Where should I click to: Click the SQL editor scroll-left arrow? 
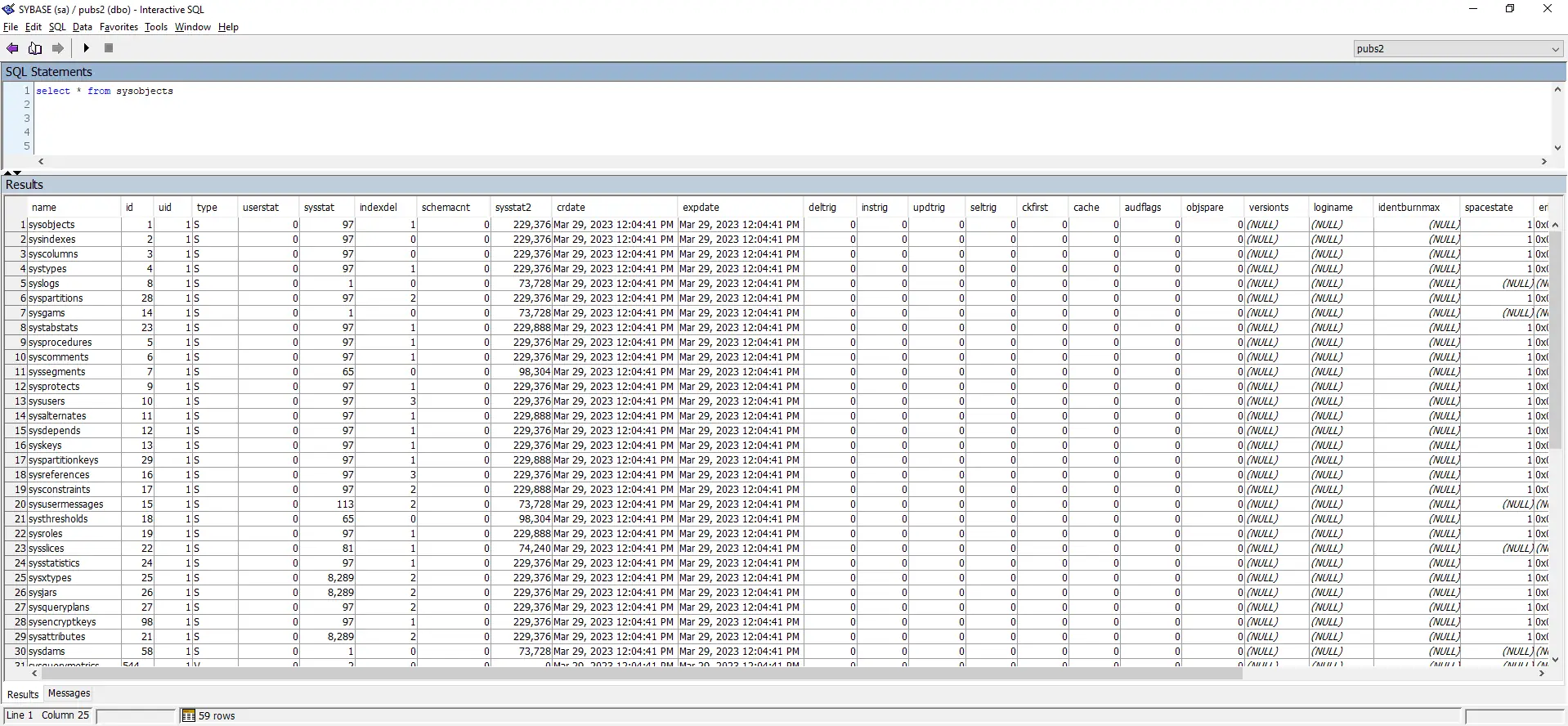coord(41,162)
